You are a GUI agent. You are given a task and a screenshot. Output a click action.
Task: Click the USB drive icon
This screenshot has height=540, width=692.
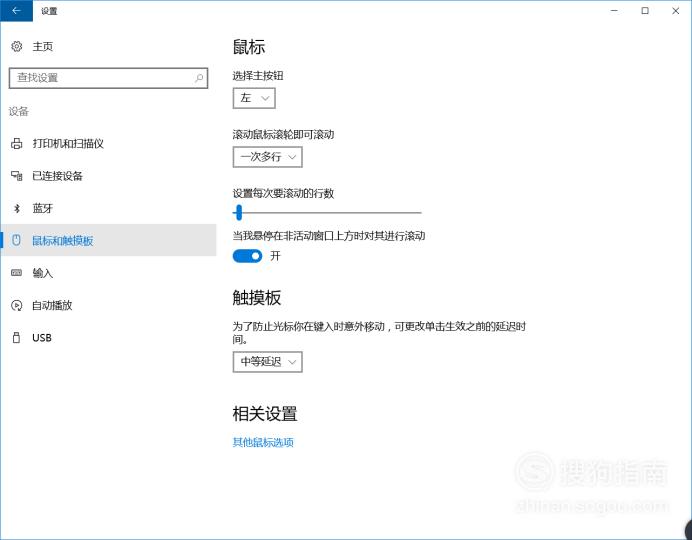pyautogui.click(x=16, y=338)
